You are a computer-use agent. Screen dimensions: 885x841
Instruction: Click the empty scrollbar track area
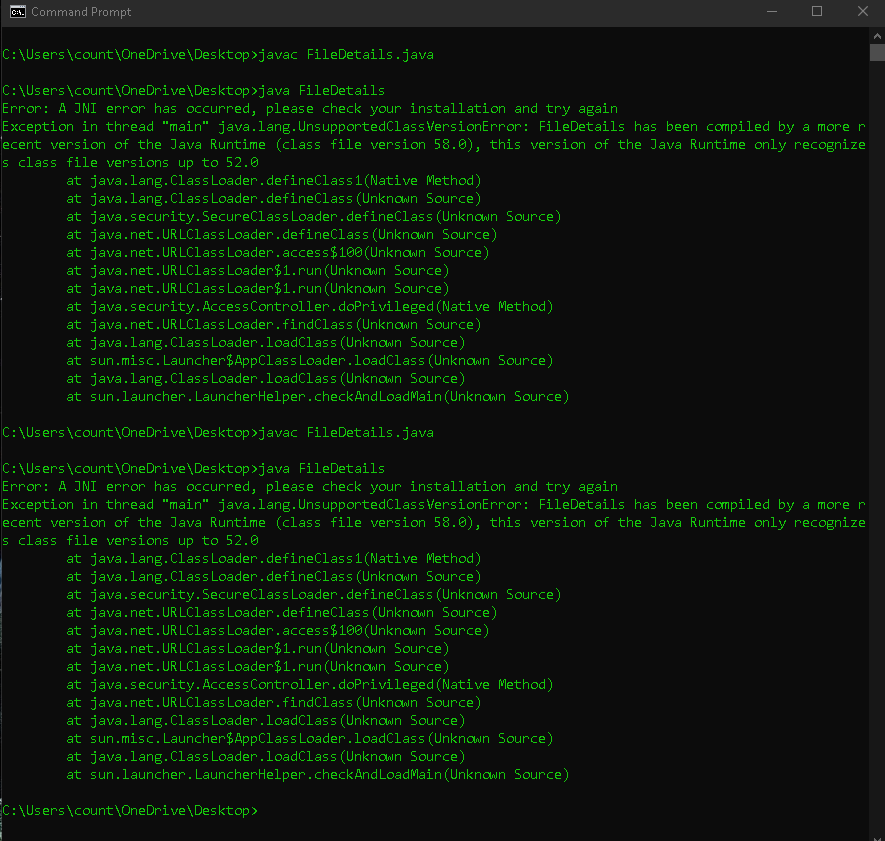[877, 450]
